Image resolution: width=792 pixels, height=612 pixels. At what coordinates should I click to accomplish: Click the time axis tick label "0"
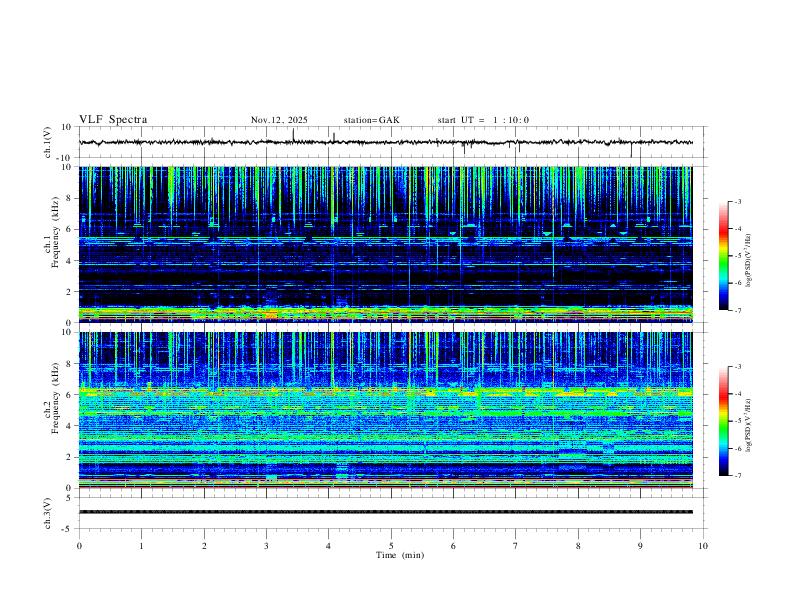tap(79, 546)
